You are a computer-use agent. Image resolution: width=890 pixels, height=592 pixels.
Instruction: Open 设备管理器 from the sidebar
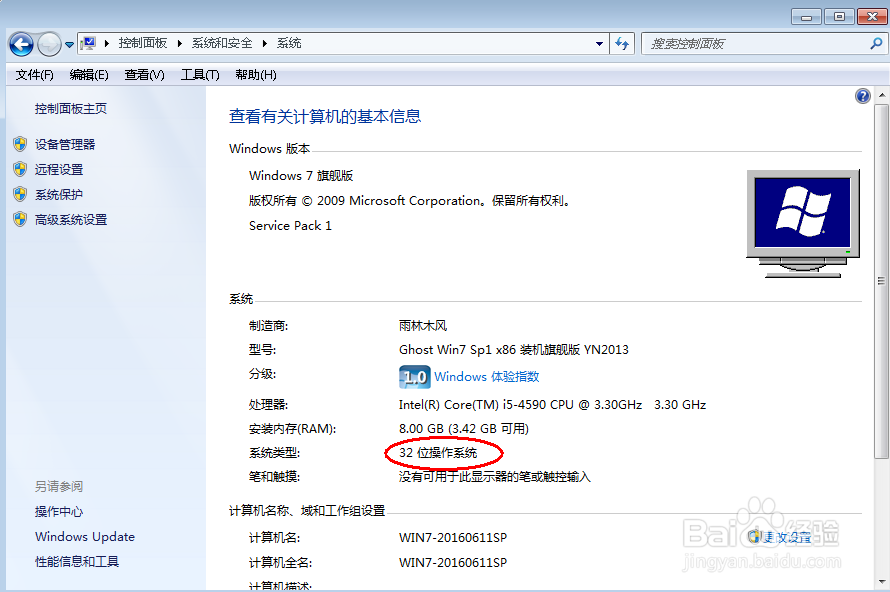tap(65, 144)
